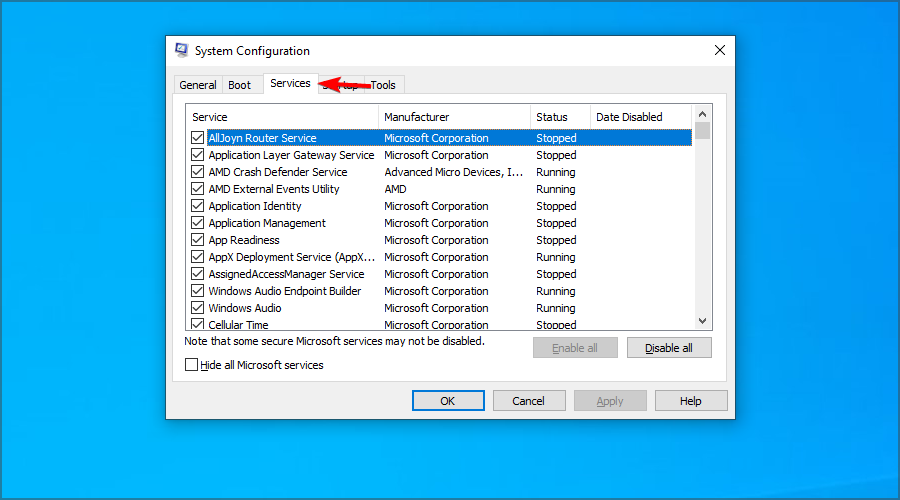
Task: Select Windows Audio Endpoint Builder text
Action: coord(285,291)
